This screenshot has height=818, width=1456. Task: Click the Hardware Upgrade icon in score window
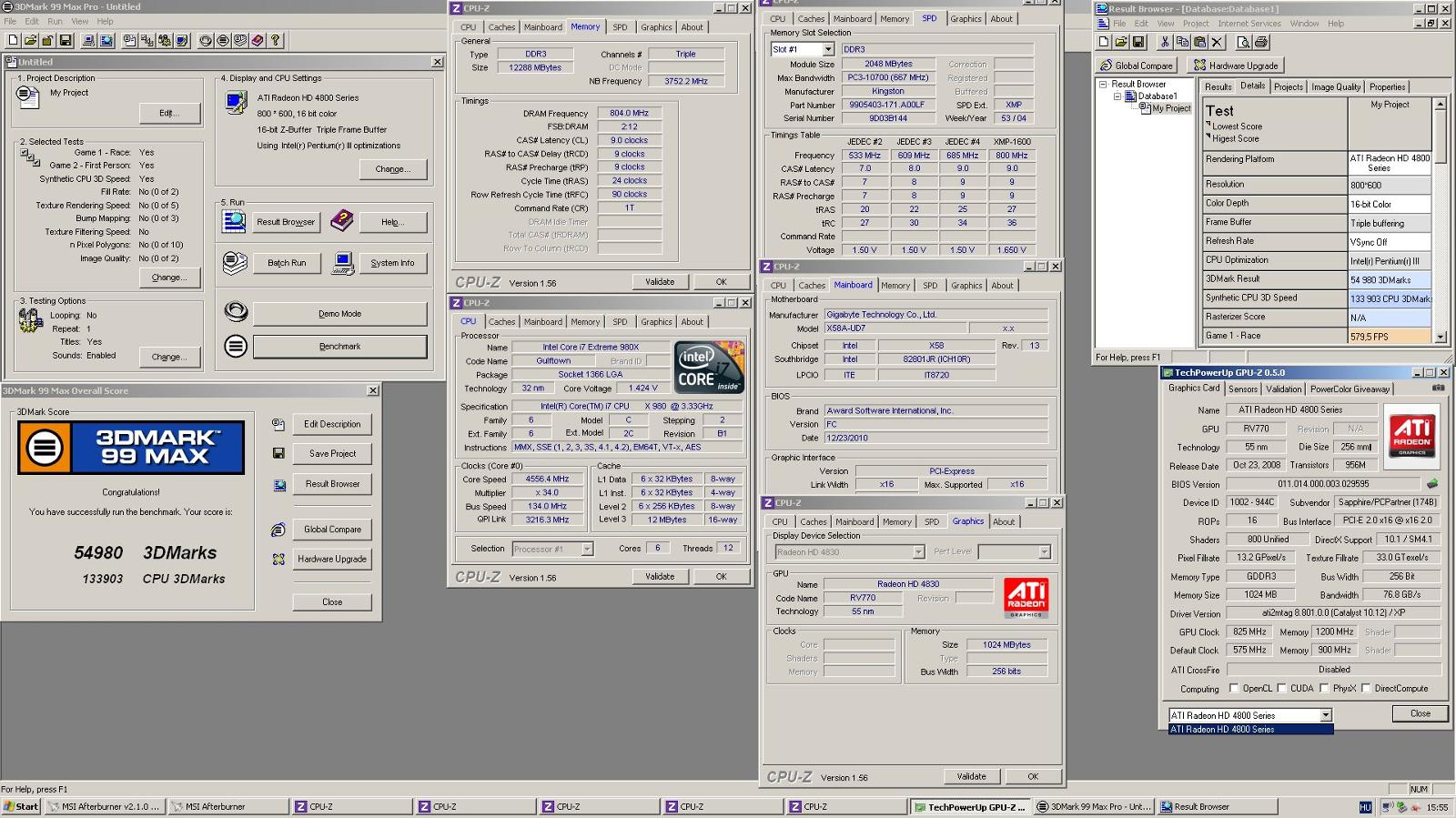(x=278, y=559)
